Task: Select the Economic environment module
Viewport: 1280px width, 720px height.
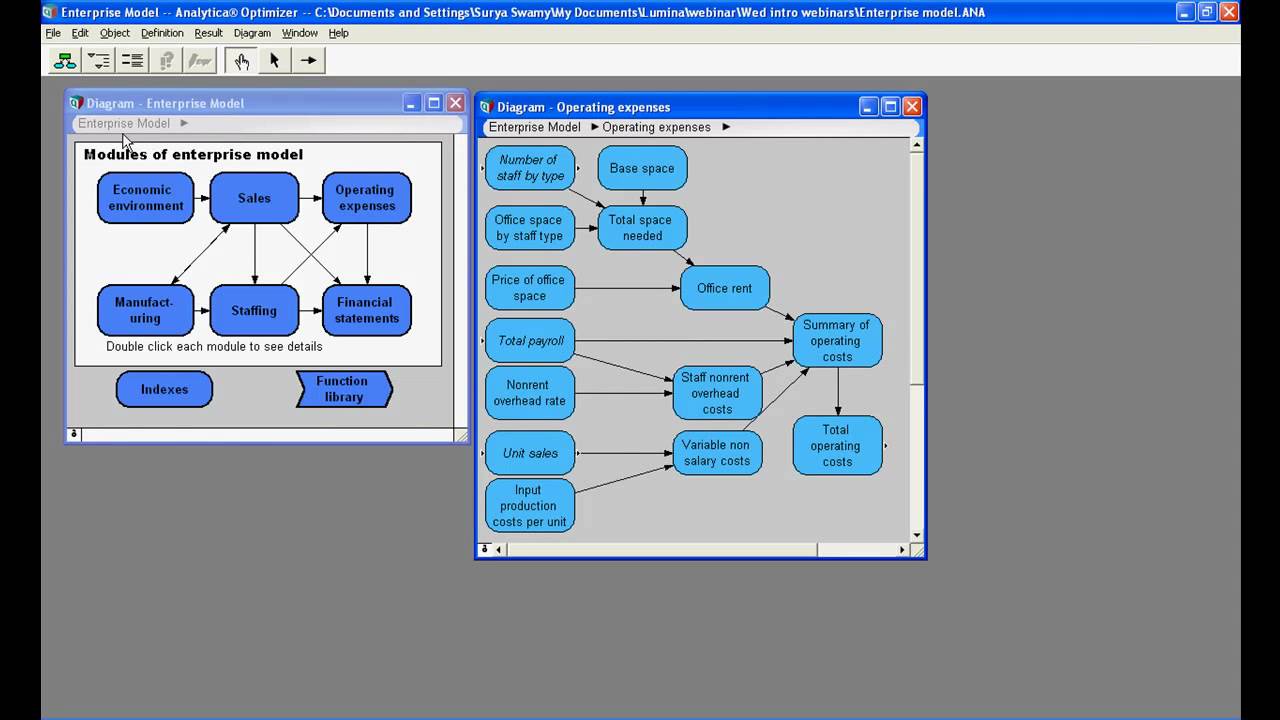Action: (x=146, y=198)
